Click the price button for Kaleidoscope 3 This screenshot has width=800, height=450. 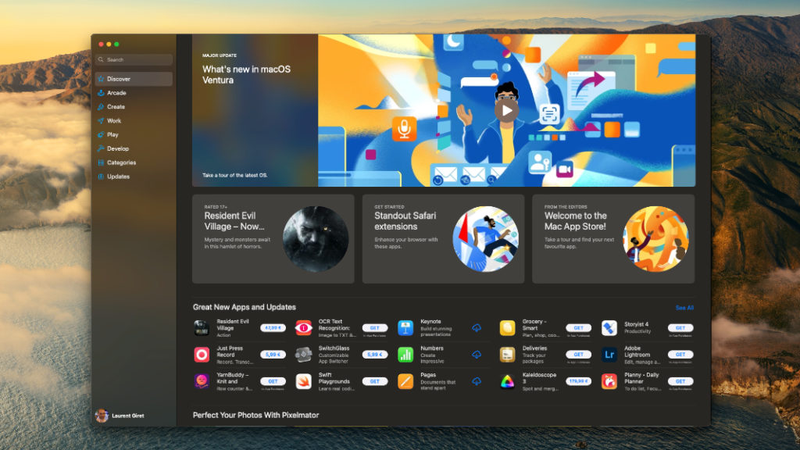point(579,381)
